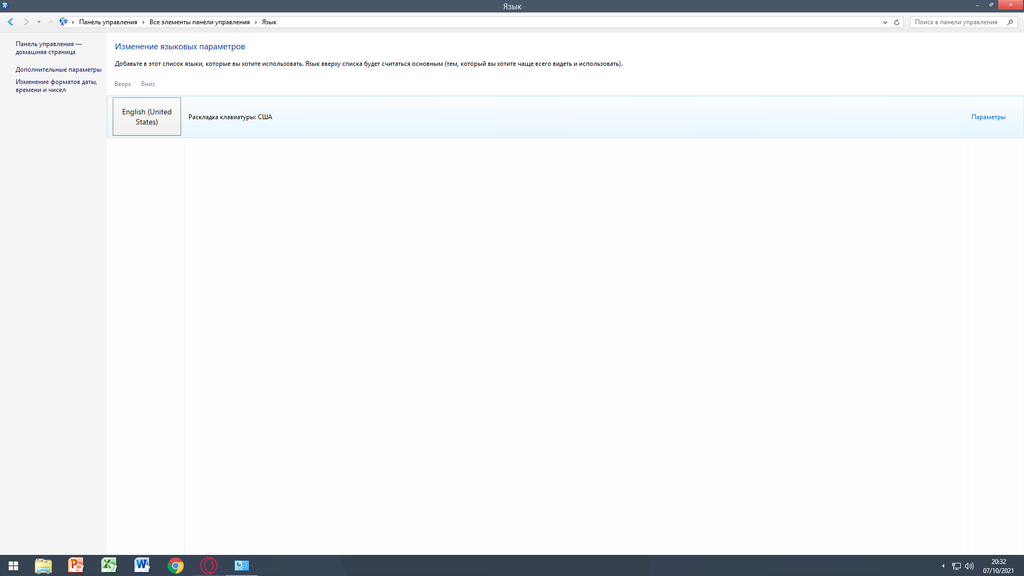Click the forward navigation arrow
Screen dimensions: 1024x576
pos(26,22)
